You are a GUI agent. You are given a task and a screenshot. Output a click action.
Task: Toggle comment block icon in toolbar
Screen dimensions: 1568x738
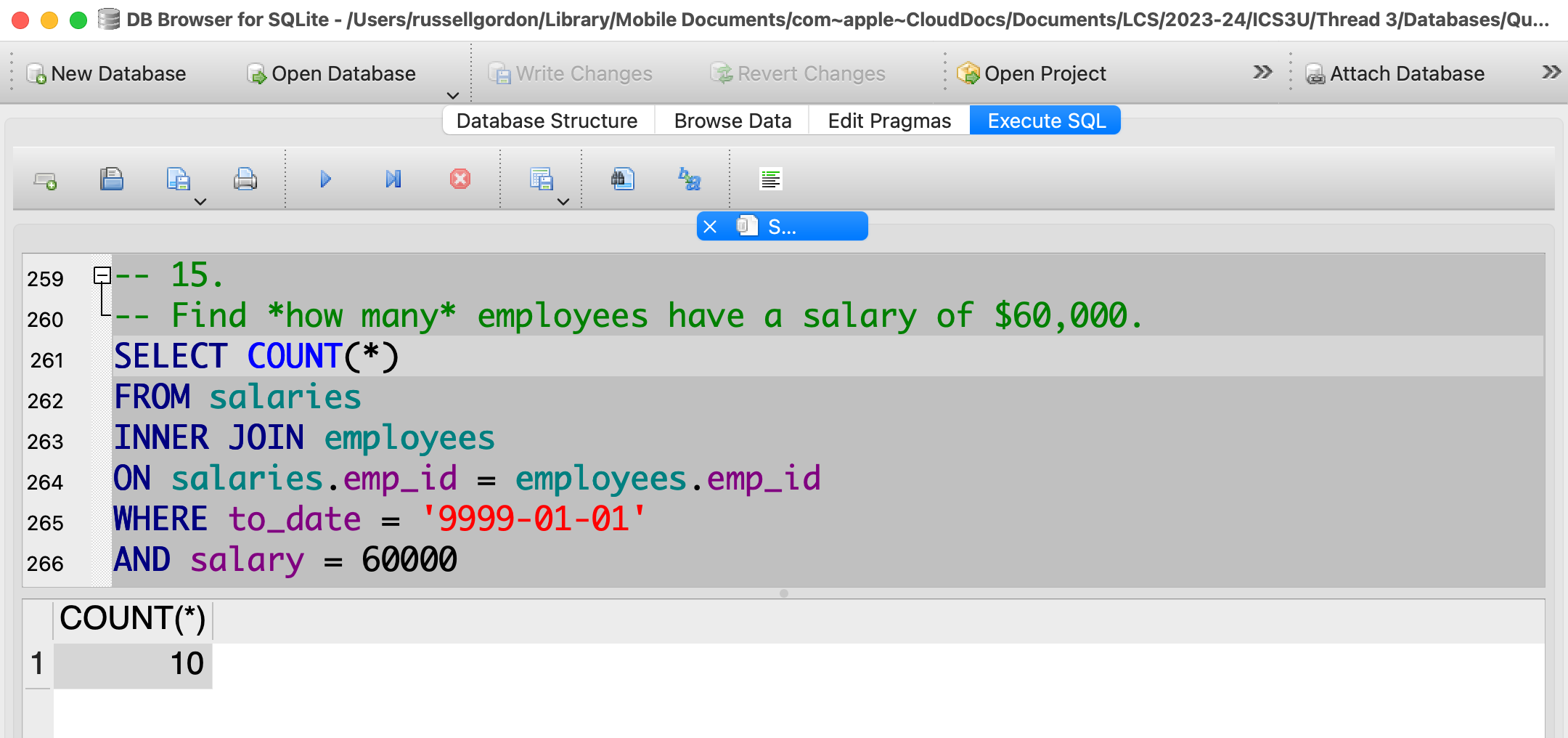(x=770, y=179)
